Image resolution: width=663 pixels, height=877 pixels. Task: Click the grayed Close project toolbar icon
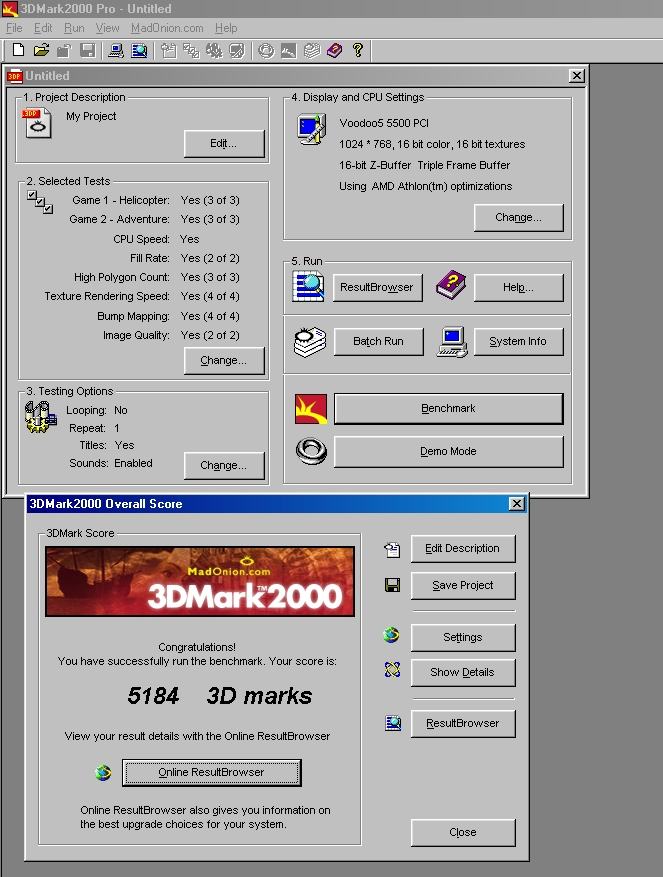click(64, 50)
